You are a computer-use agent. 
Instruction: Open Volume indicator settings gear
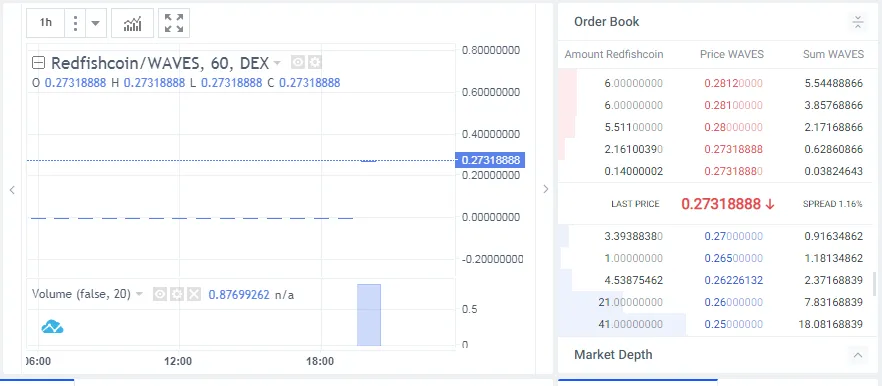tap(177, 294)
